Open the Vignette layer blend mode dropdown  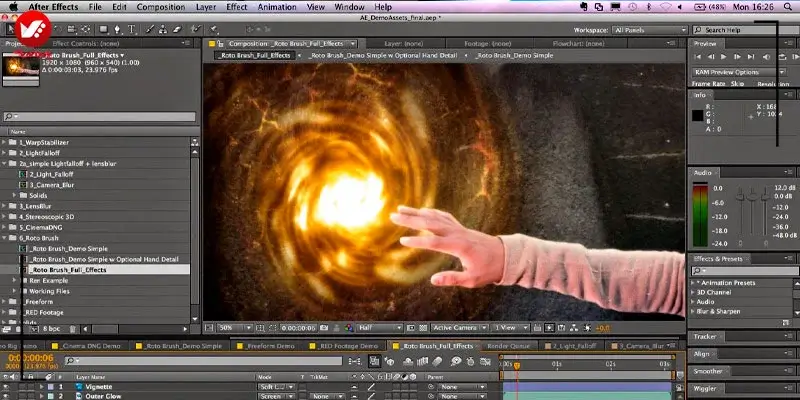[x=276, y=387]
